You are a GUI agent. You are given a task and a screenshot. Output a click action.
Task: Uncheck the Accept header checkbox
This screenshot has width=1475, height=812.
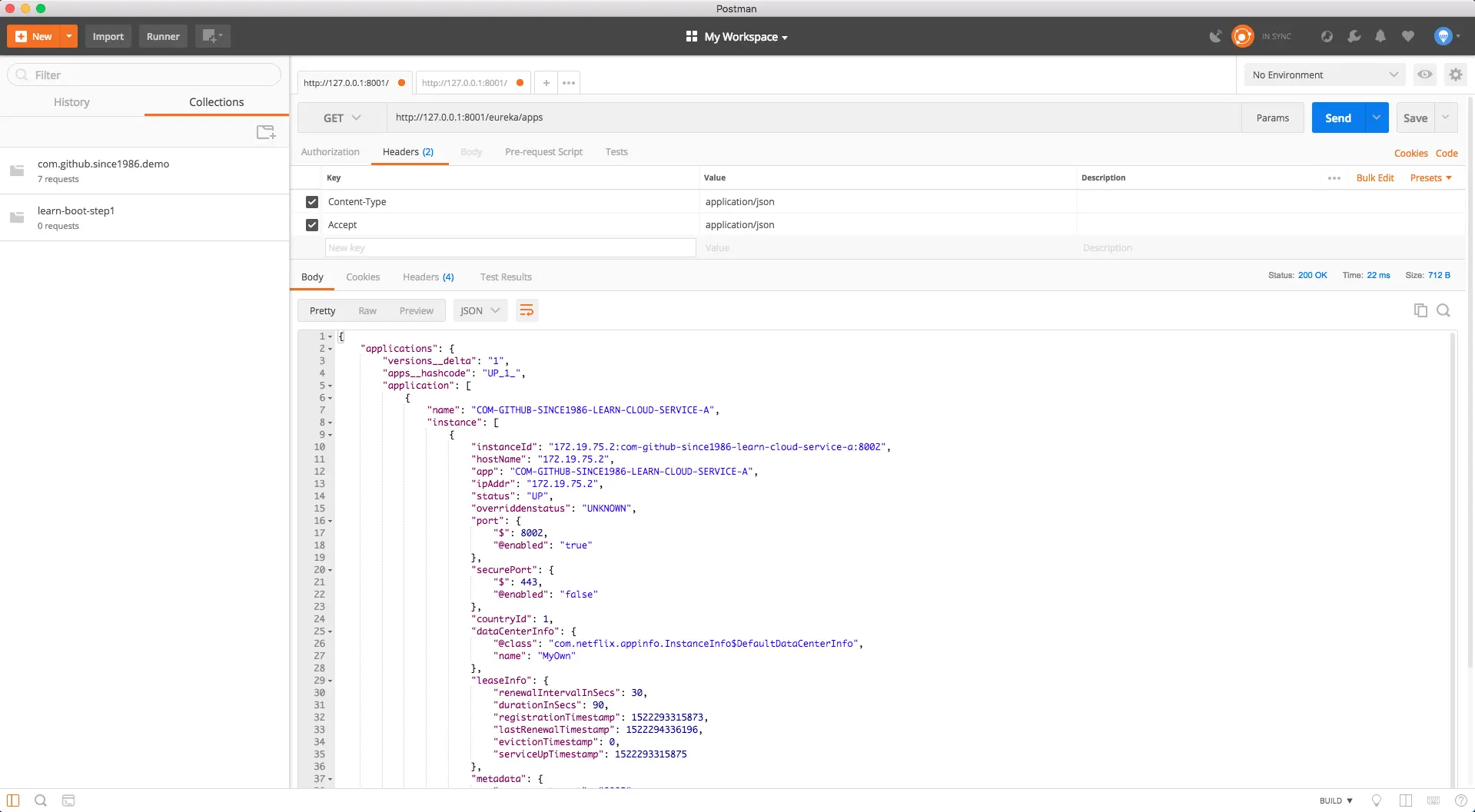coord(312,225)
